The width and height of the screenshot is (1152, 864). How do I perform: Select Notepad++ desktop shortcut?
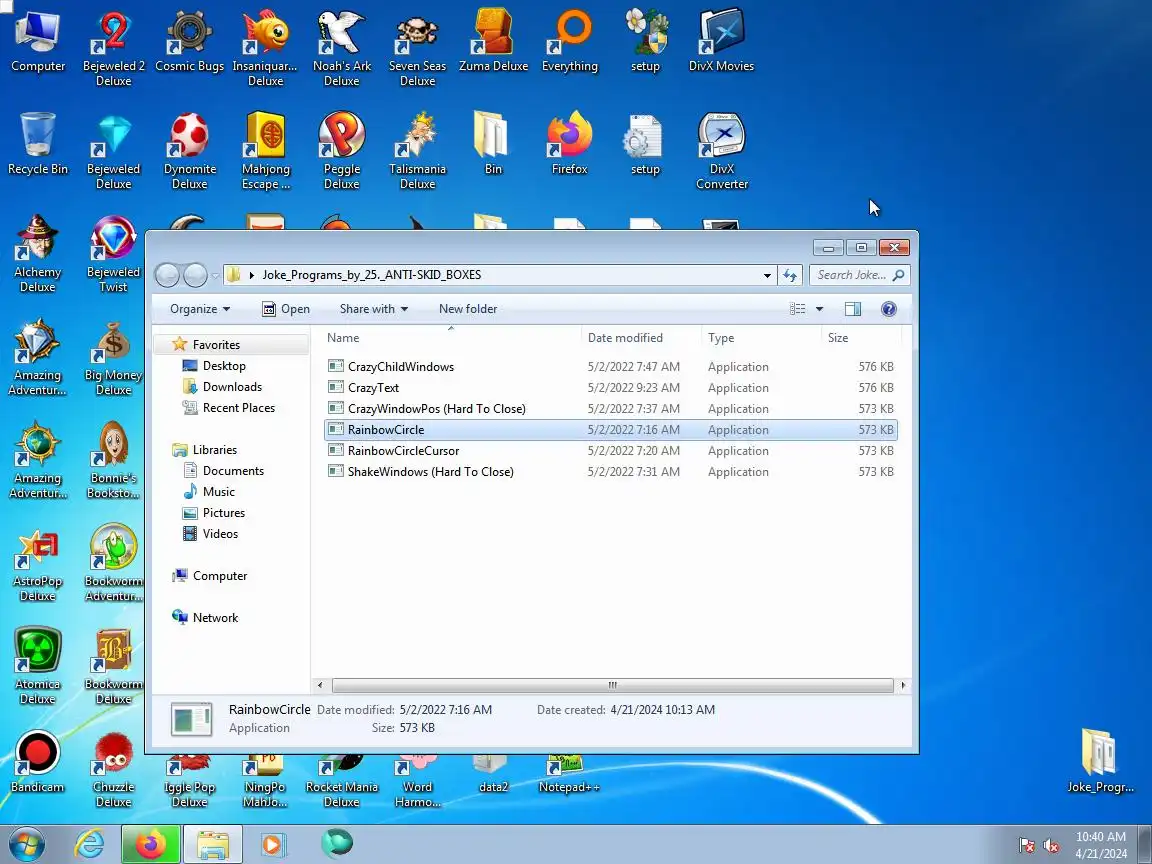(569, 774)
